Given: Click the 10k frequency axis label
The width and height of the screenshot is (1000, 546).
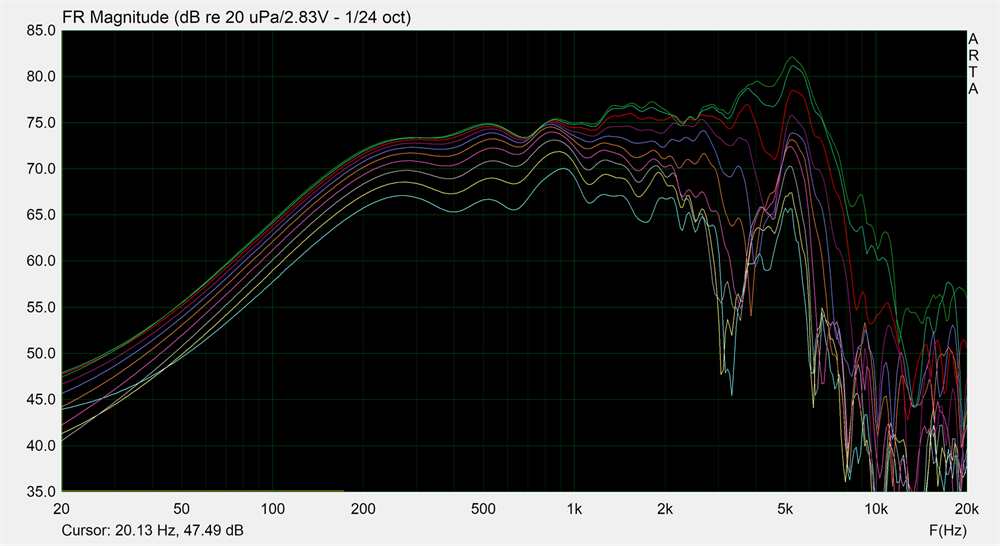Looking at the screenshot, I should [x=876, y=509].
